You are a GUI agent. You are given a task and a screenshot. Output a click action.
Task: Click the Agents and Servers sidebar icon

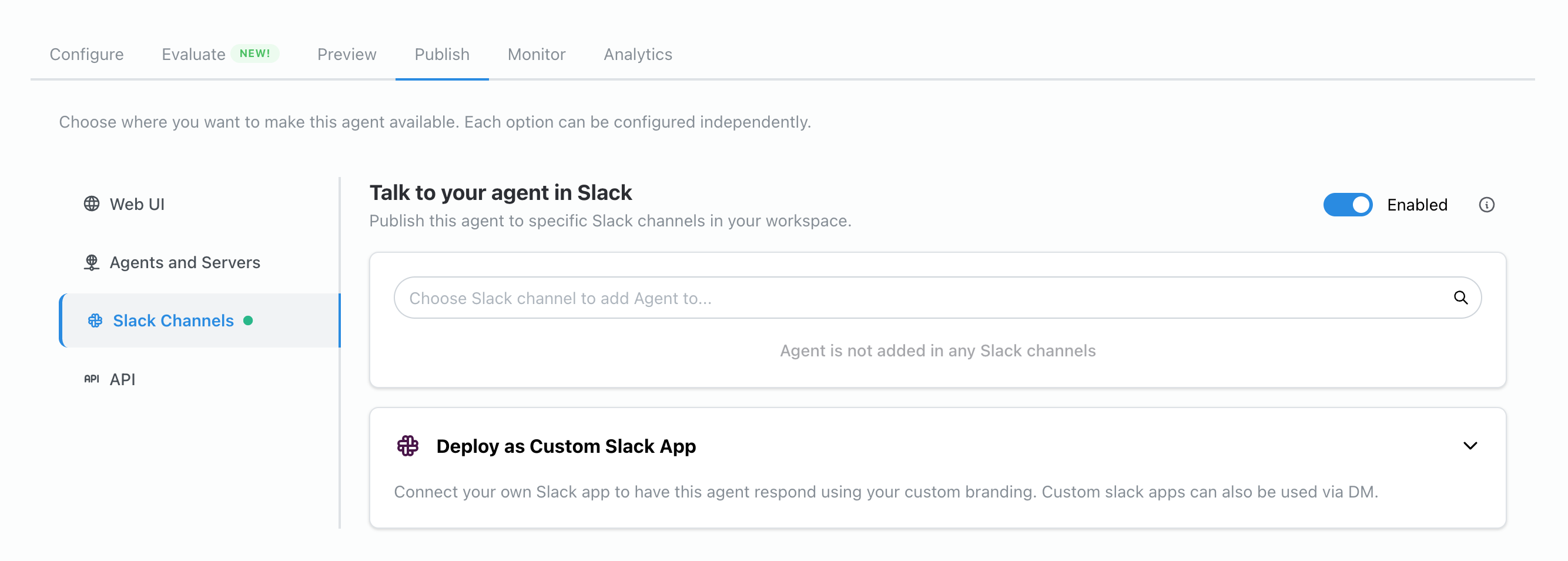(91, 262)
